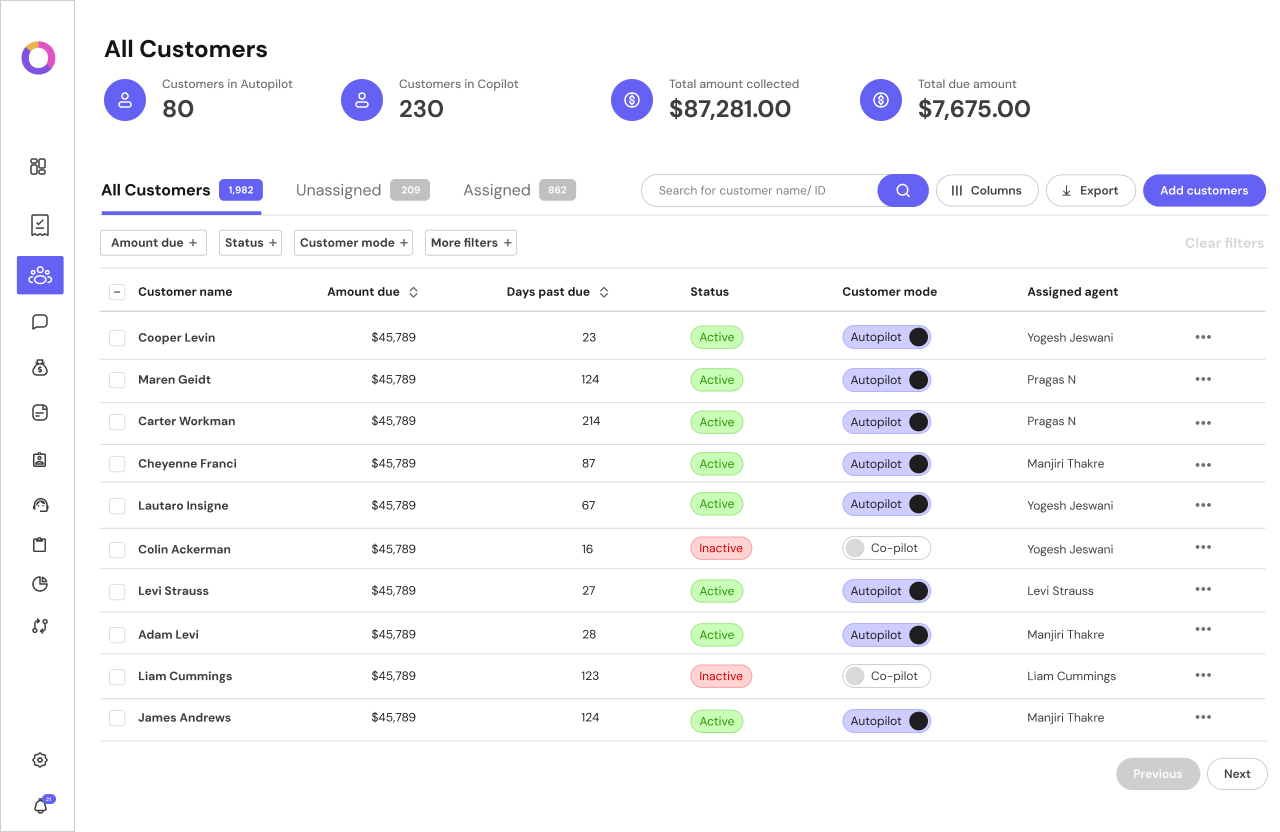Expand the Status filter
This screenshot has width=1280, height=832.
click(x=250, y=242)
